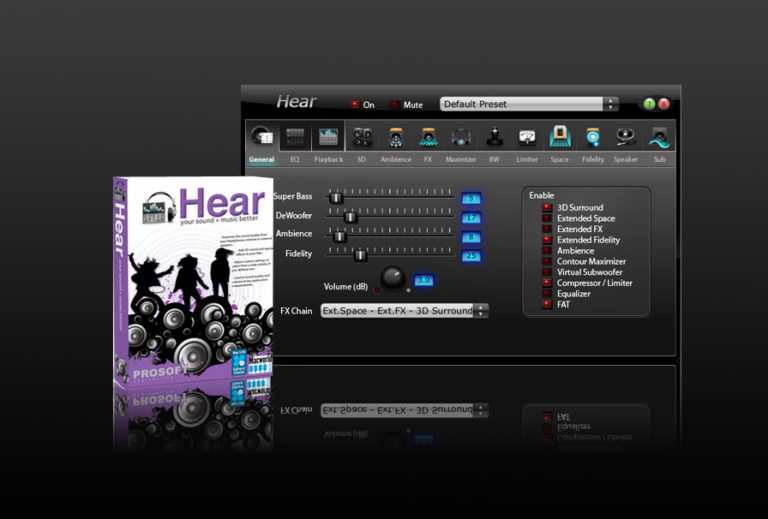Click the Hear product box image
The image size is (768, 519).
193,282
